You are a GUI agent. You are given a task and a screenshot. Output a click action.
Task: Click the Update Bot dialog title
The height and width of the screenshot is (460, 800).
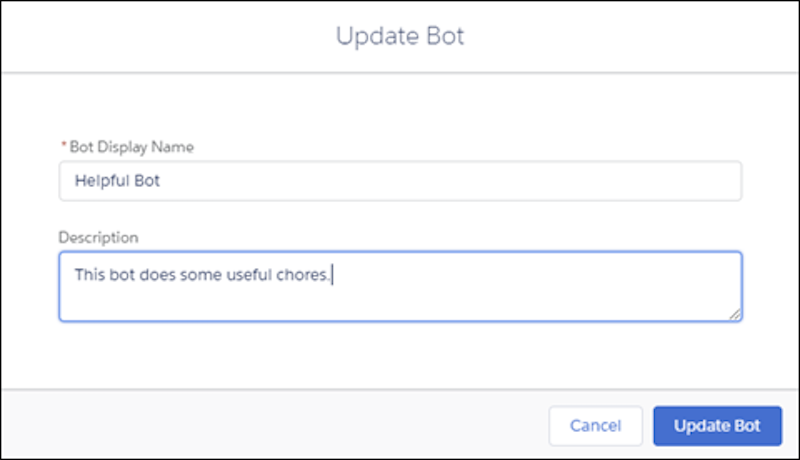[x=400, y=36]
